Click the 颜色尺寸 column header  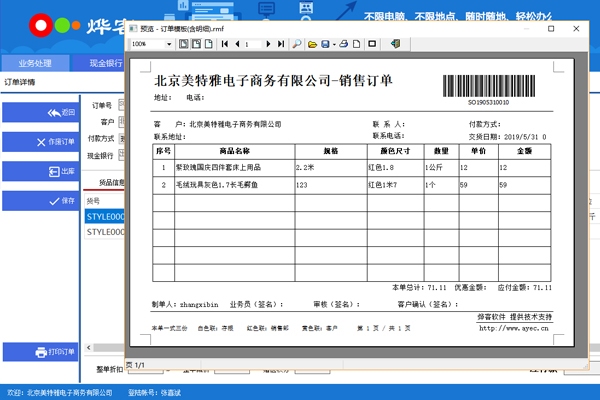click(395, 151)
